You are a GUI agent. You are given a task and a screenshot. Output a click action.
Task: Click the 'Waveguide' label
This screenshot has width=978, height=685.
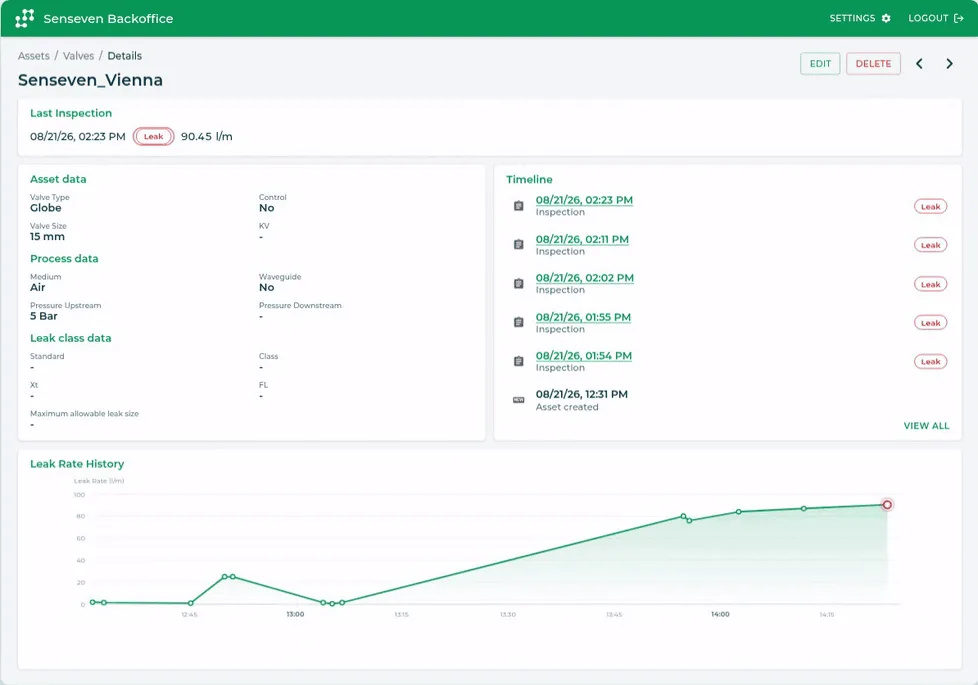click(x=280, y=277)
